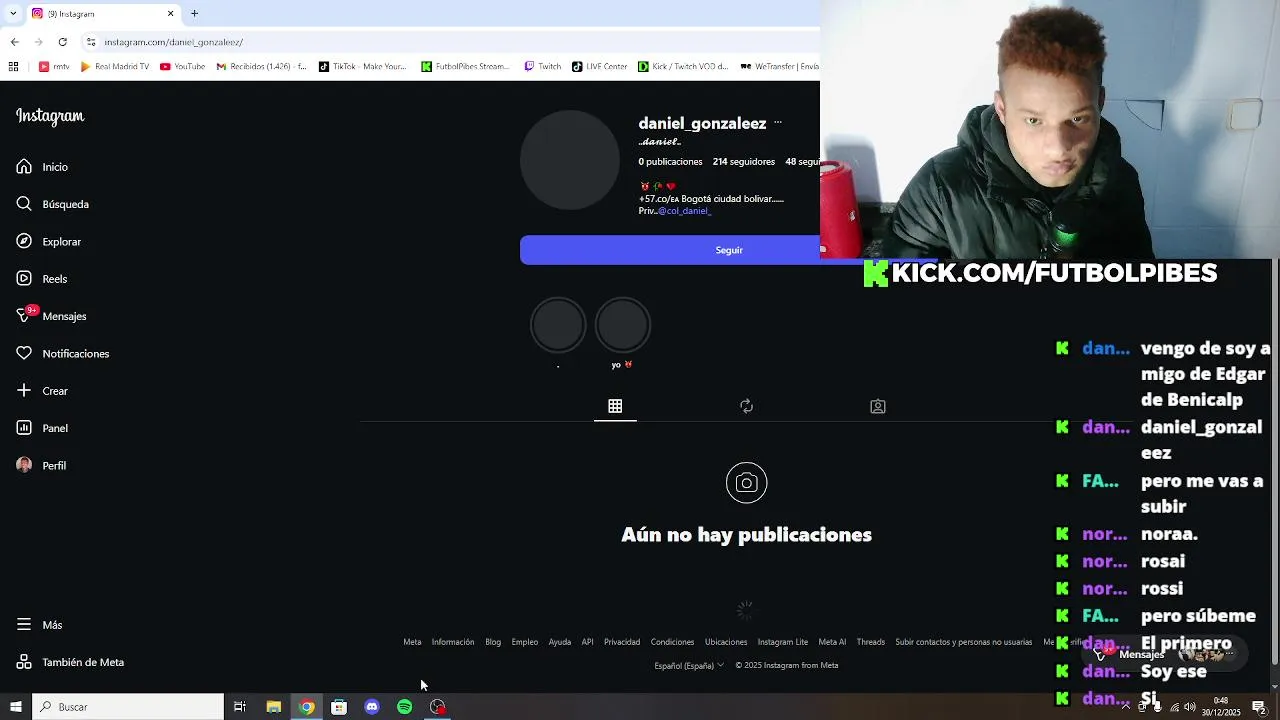The image size is (1280, 720).
Task: Open Explorar compass in sidebar
Action: pyautogui.click(x=48, y=242)
